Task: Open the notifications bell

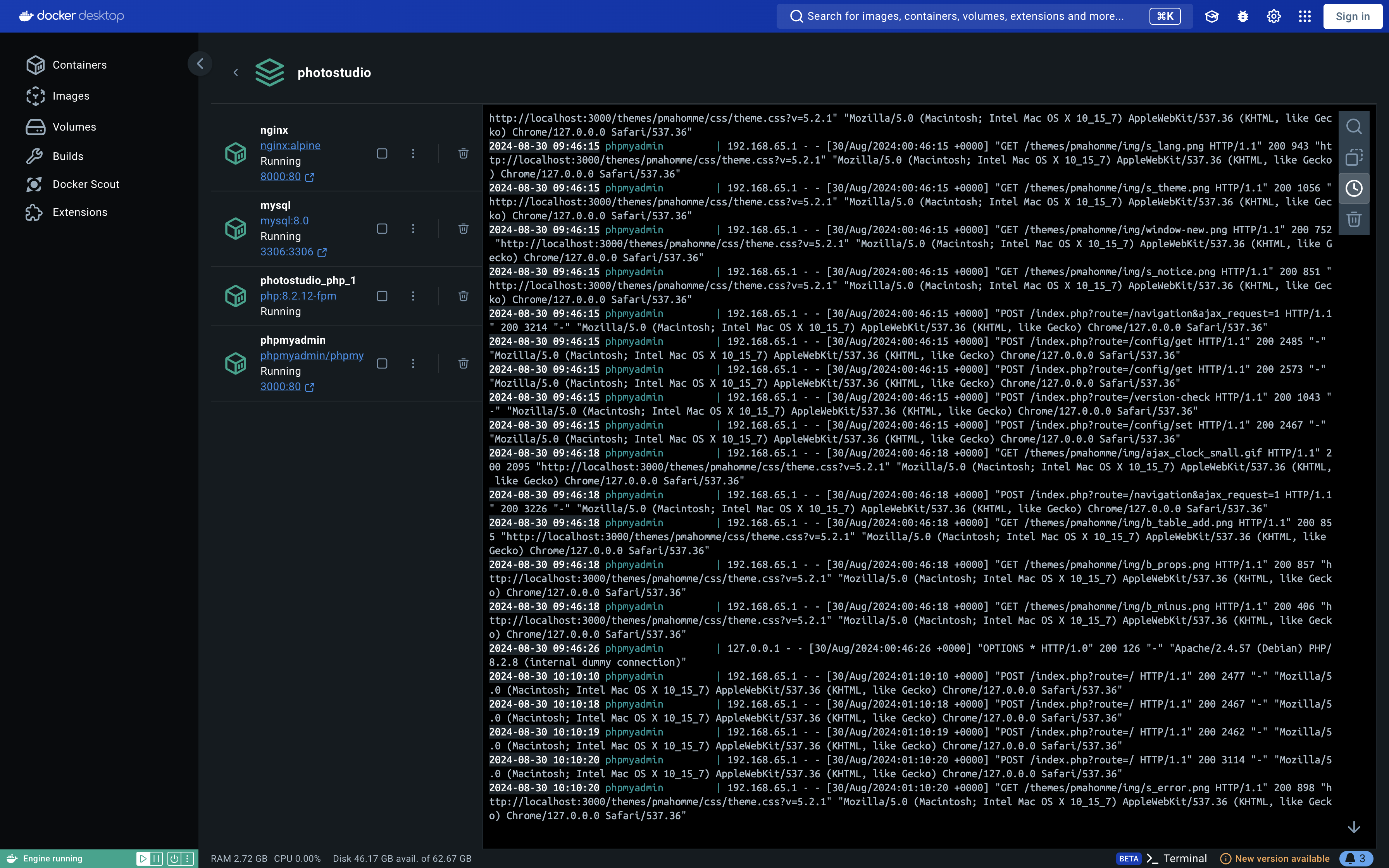Action: (x=1356, y=858)
